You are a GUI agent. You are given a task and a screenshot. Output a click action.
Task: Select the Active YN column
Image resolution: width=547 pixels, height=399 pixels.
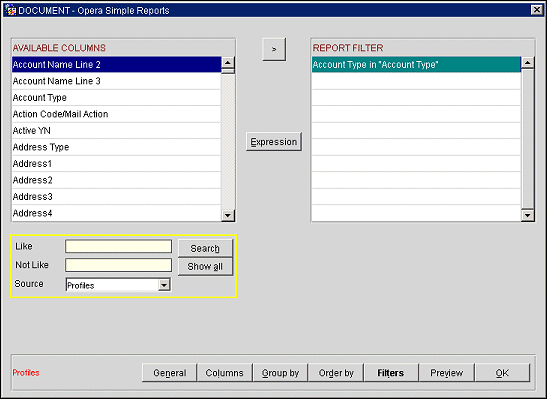pyautogui.click(x=117, y=130)
